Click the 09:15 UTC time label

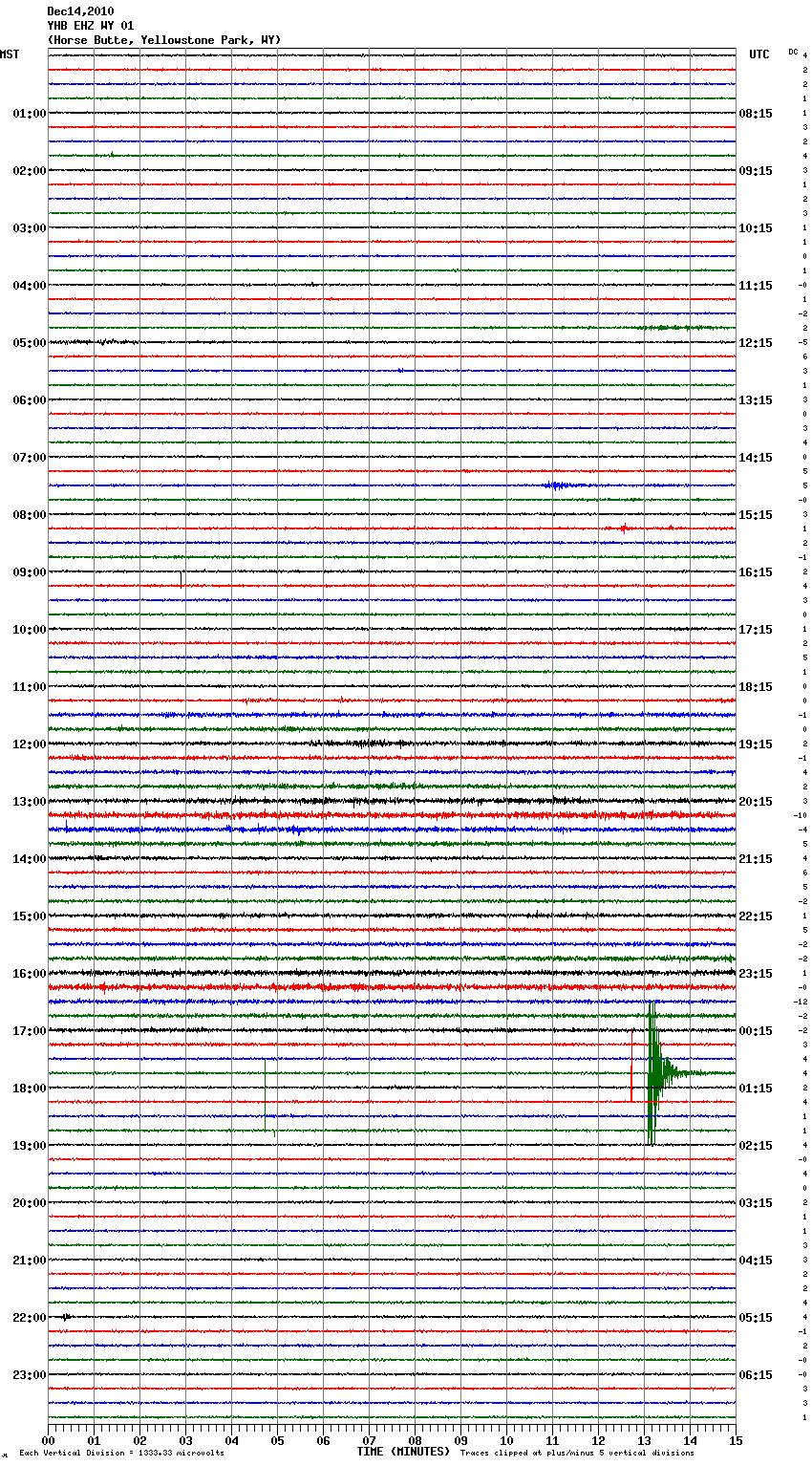point(756,171)
